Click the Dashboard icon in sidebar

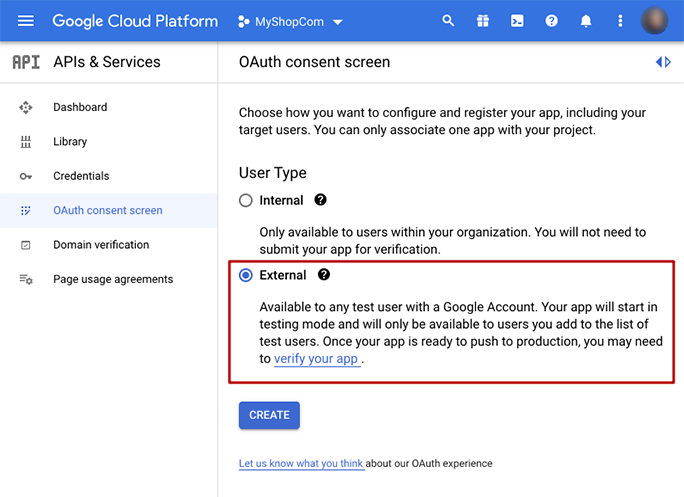coord(26,107)
